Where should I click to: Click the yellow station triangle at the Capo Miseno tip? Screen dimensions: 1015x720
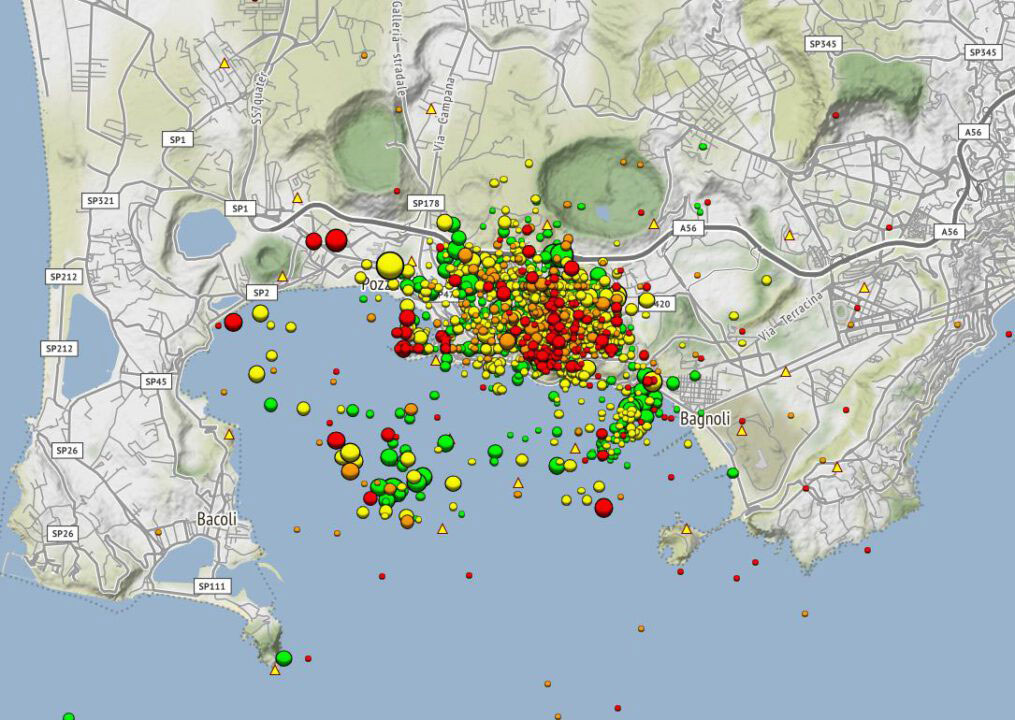(274, 670)
